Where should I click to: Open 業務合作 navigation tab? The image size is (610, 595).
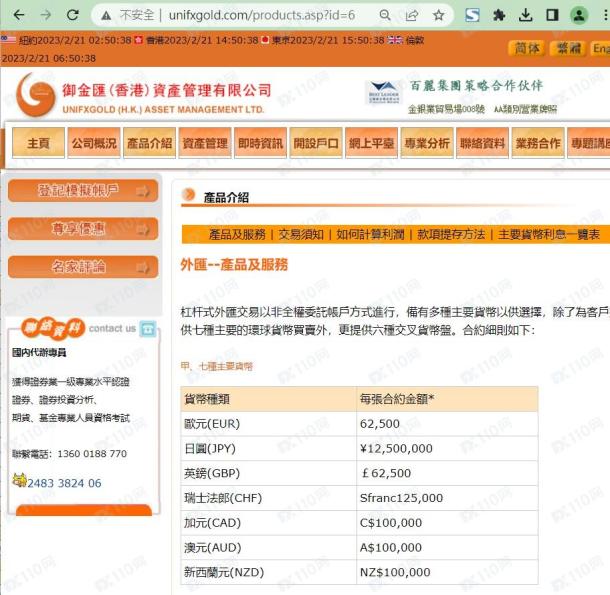coord(538,143)
